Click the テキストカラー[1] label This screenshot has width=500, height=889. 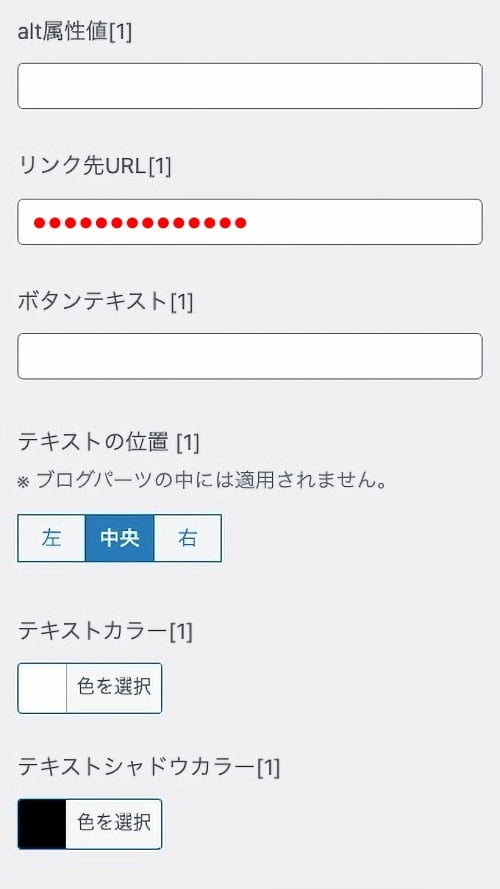tap(105, 631)
